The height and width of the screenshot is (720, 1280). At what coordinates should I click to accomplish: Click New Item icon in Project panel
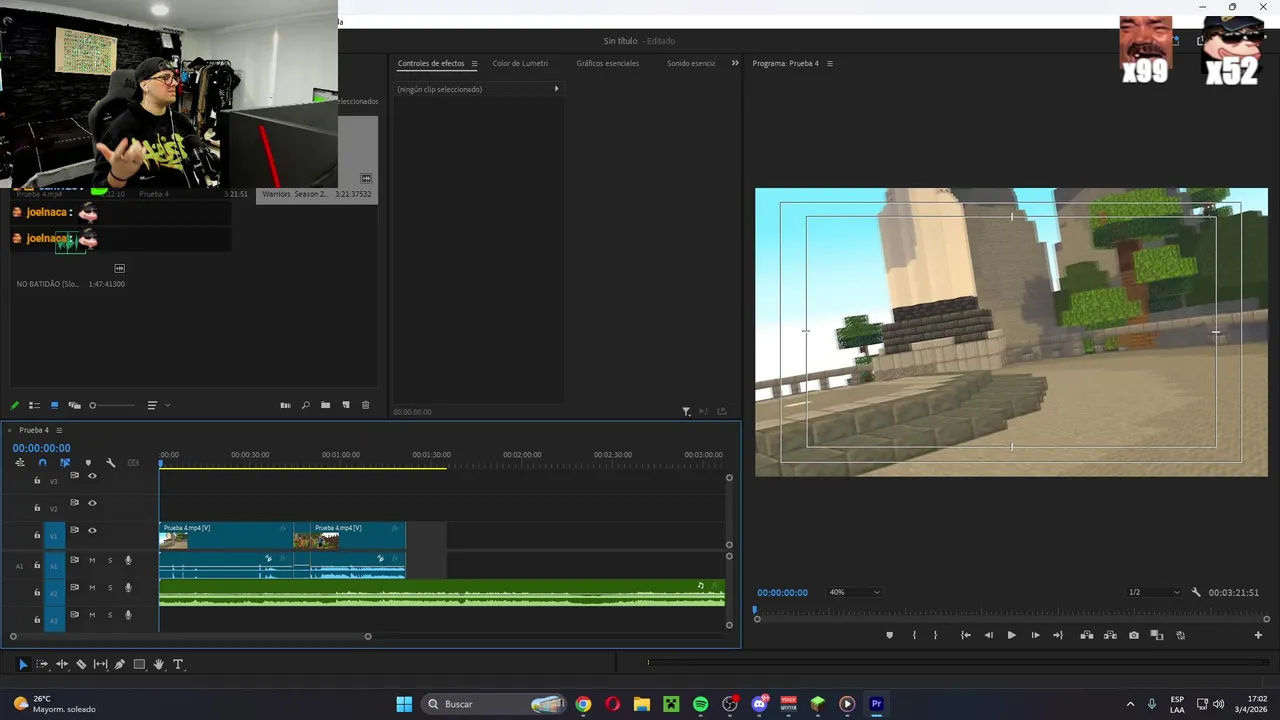point(346,405)
